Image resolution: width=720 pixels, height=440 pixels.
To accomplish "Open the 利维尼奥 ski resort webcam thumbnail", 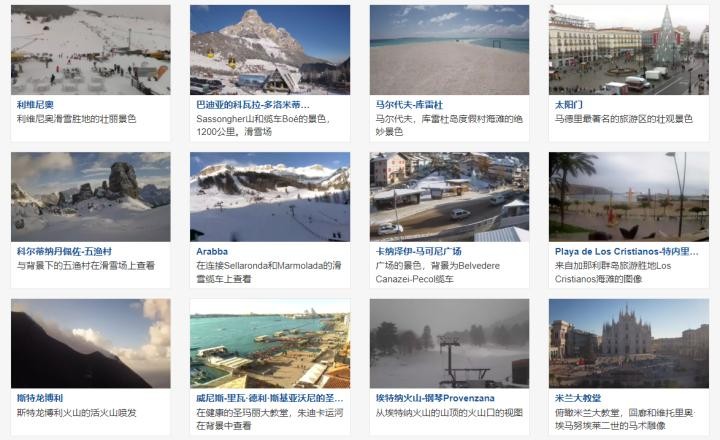I will 90,50.
